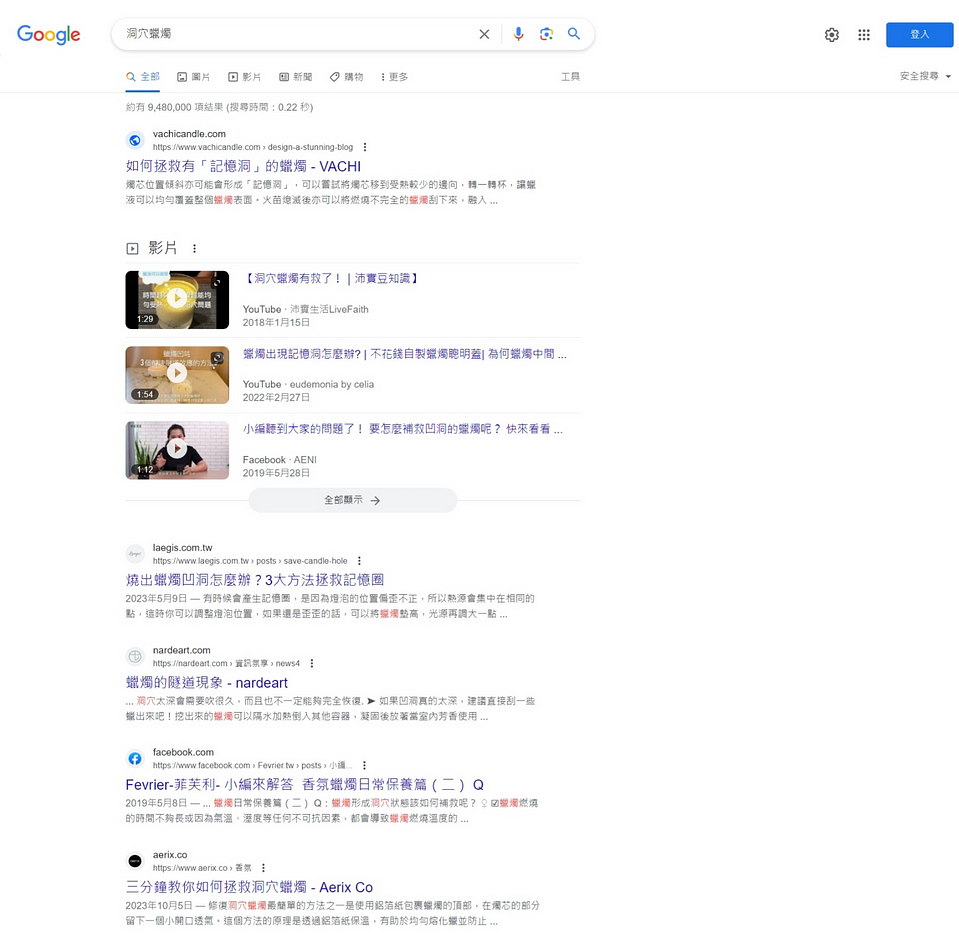This screenshot has width=959, height=934.
Task: Open result 三分鐘教你如何拯救洞穴蠟燭 - Aerix Co
Action: point(249,888)
